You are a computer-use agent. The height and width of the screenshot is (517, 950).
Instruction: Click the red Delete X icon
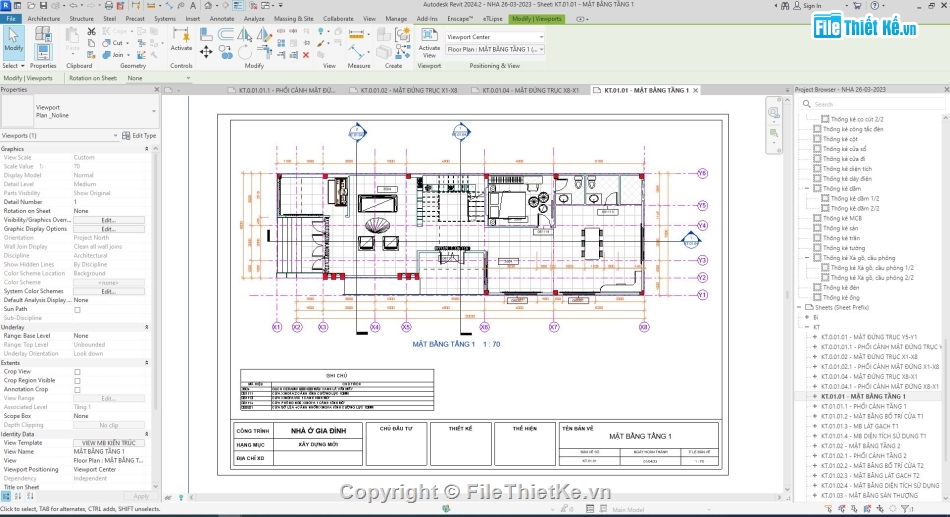(x=306, y=55)
